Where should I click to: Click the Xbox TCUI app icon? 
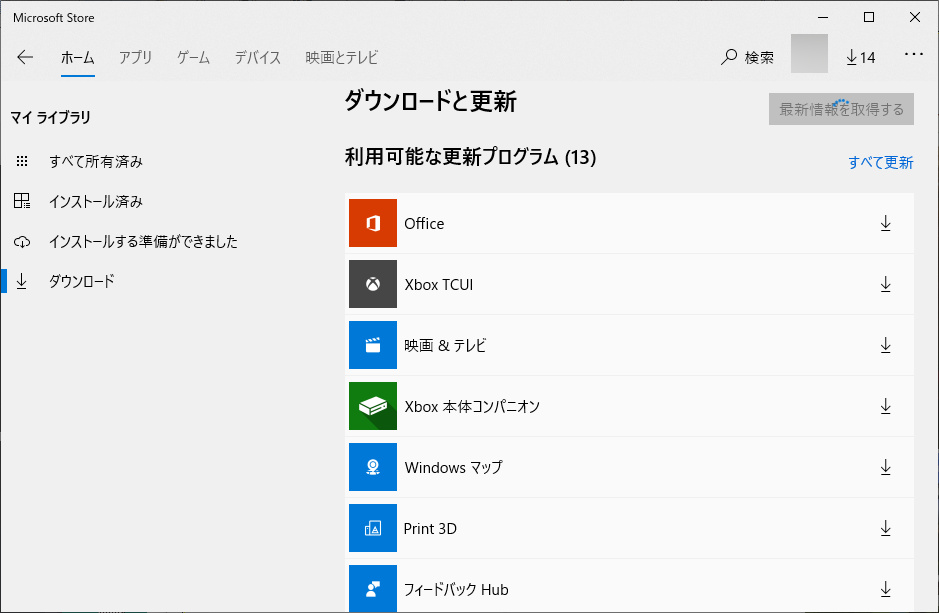(372, 284)
